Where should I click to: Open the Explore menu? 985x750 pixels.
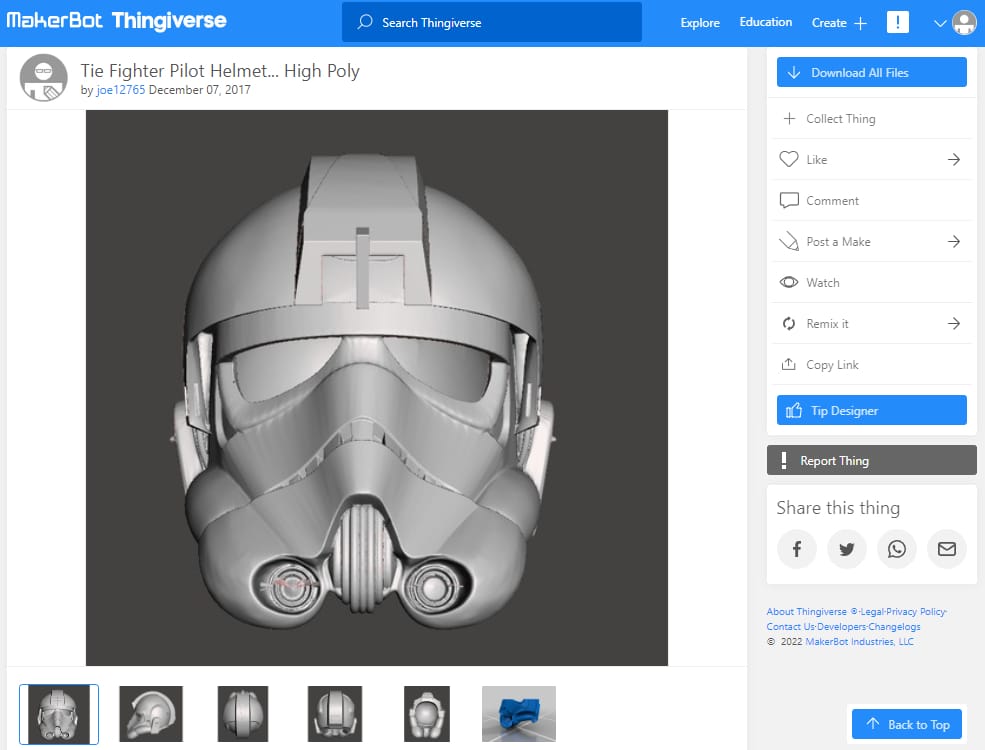(700, 23)
